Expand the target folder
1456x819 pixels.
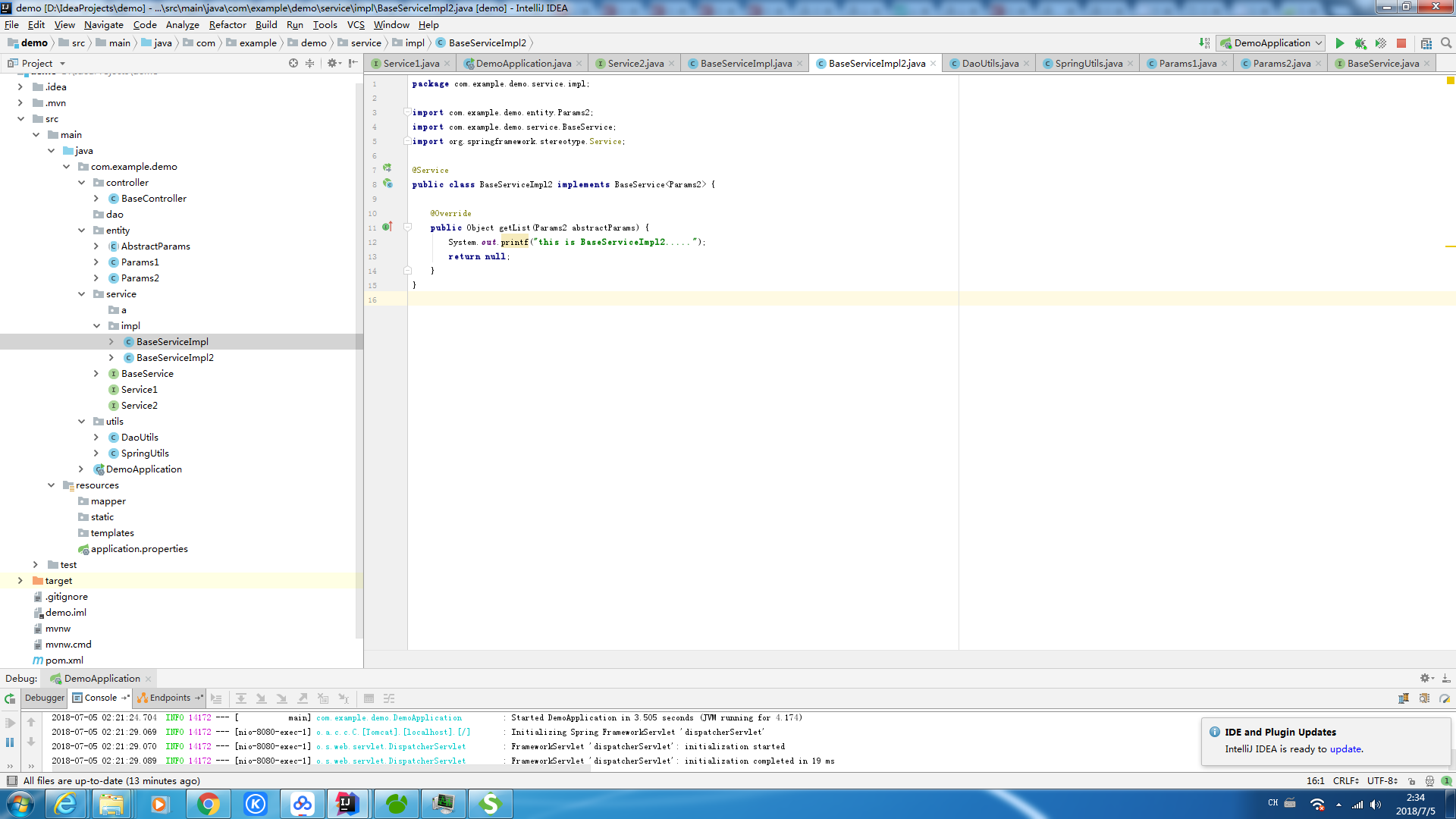(20, 580)
